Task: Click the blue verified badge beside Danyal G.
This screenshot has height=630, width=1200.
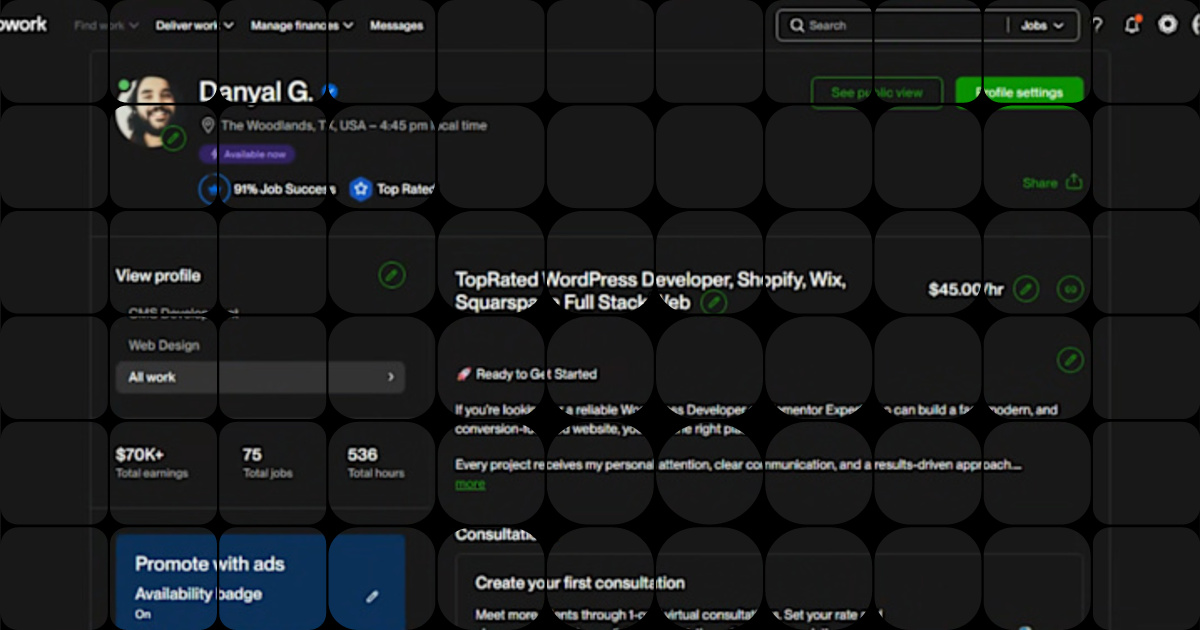Action: [329, 92]
